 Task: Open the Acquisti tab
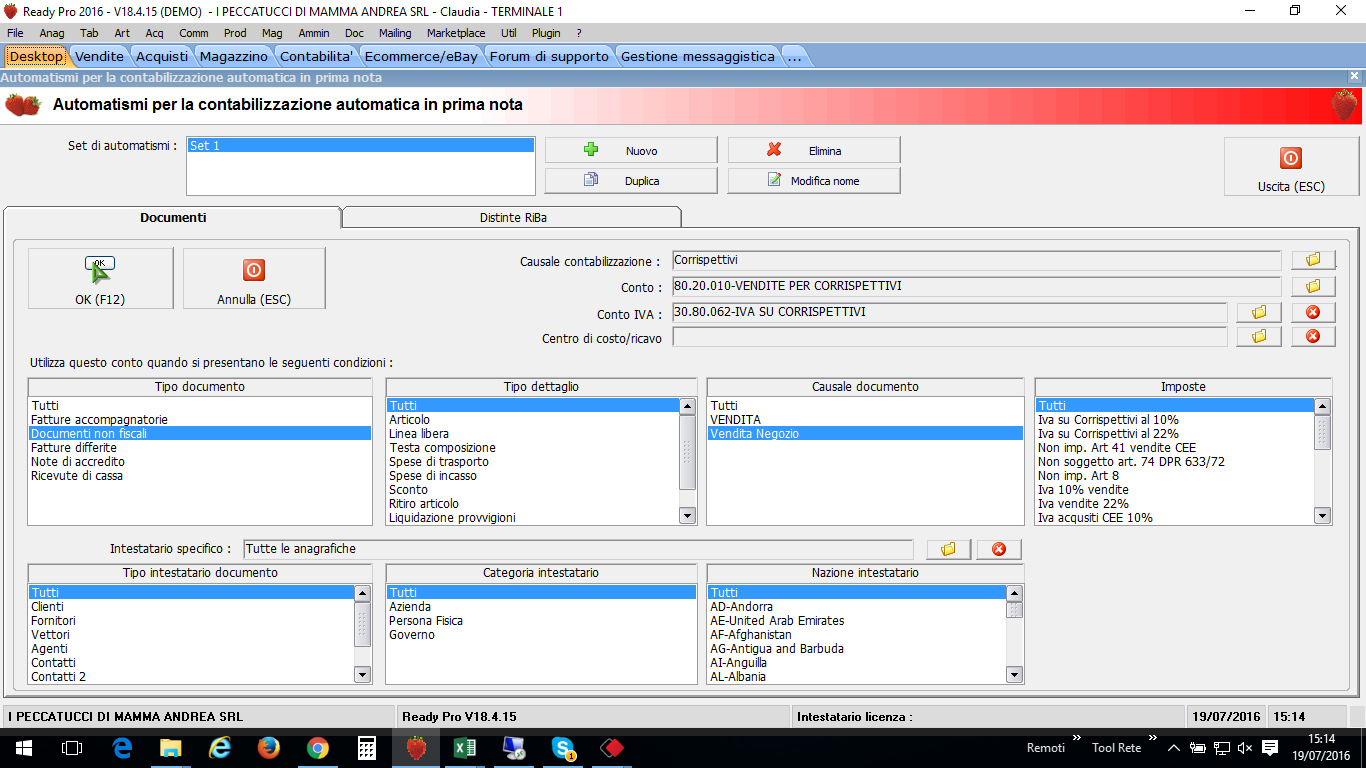coord(161,56)
